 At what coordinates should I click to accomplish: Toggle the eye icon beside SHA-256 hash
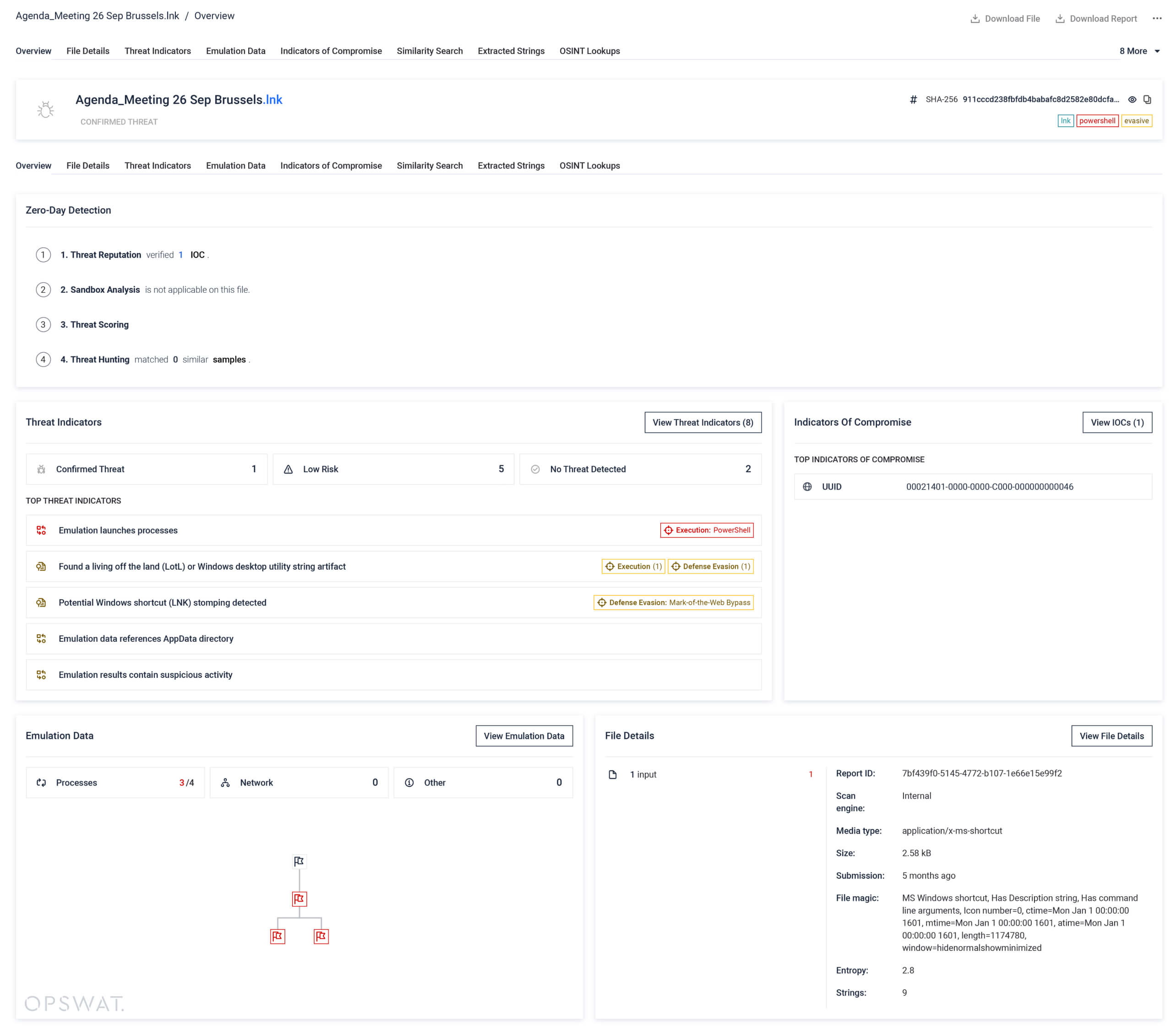tap(1132, 99)
